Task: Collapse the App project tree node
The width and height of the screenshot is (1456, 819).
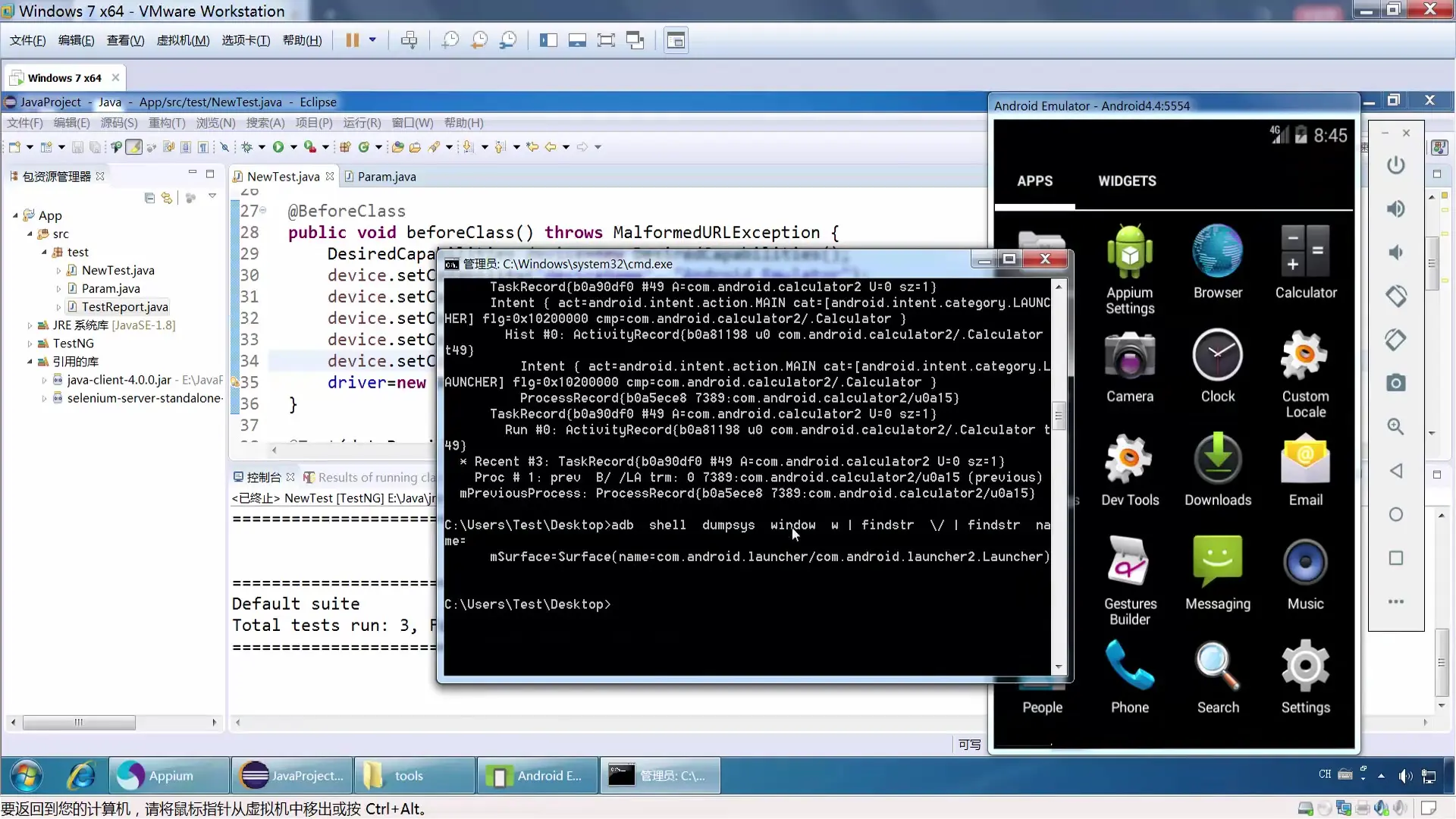Action: point(15,215)
